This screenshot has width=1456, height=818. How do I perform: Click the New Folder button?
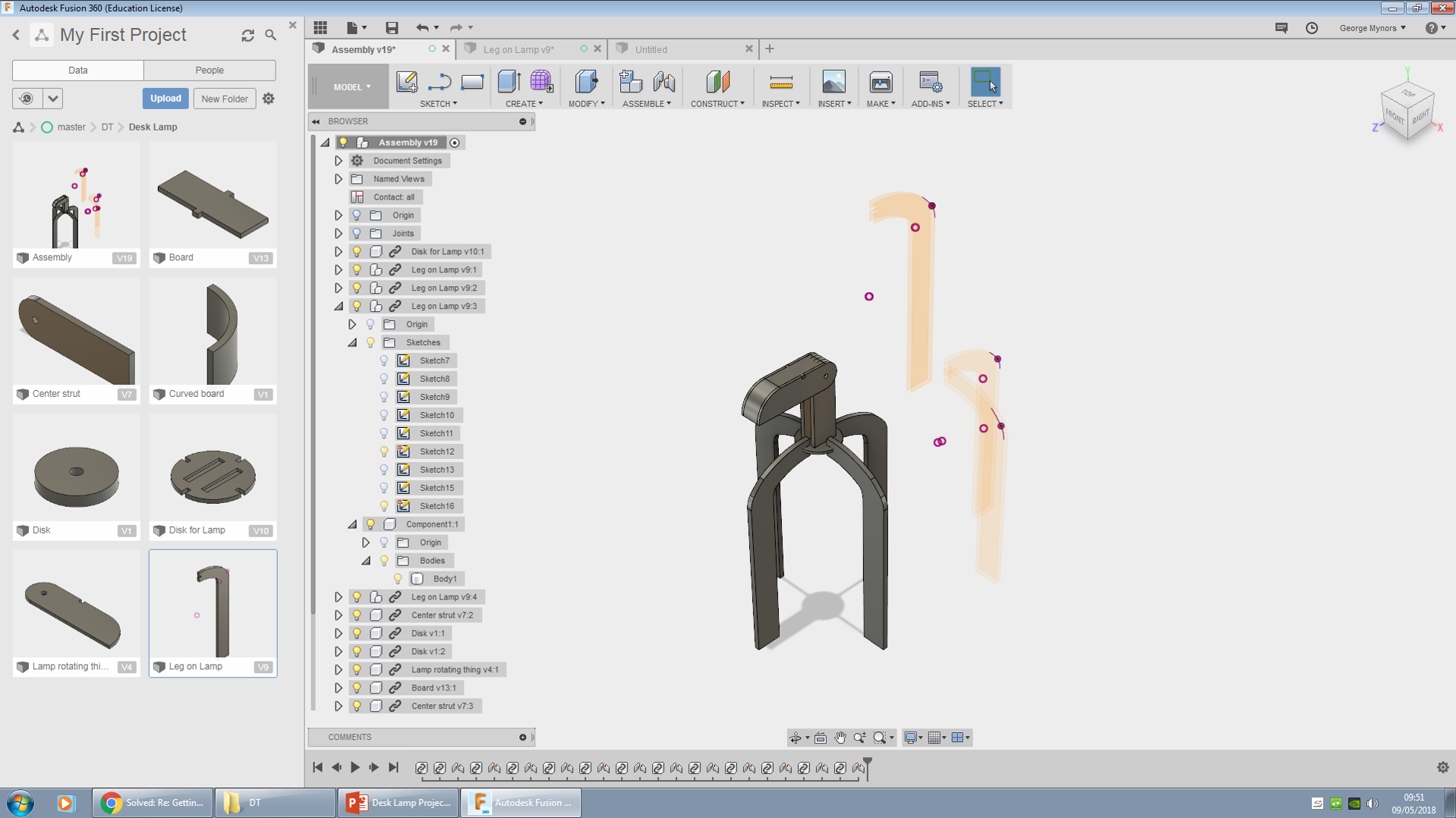[224, 99]
